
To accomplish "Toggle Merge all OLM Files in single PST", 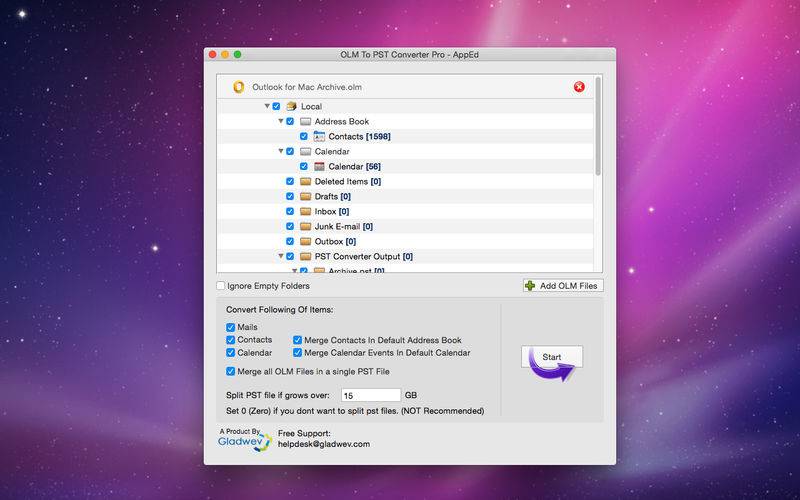I will pyautogui.click(x=231, y=371).
